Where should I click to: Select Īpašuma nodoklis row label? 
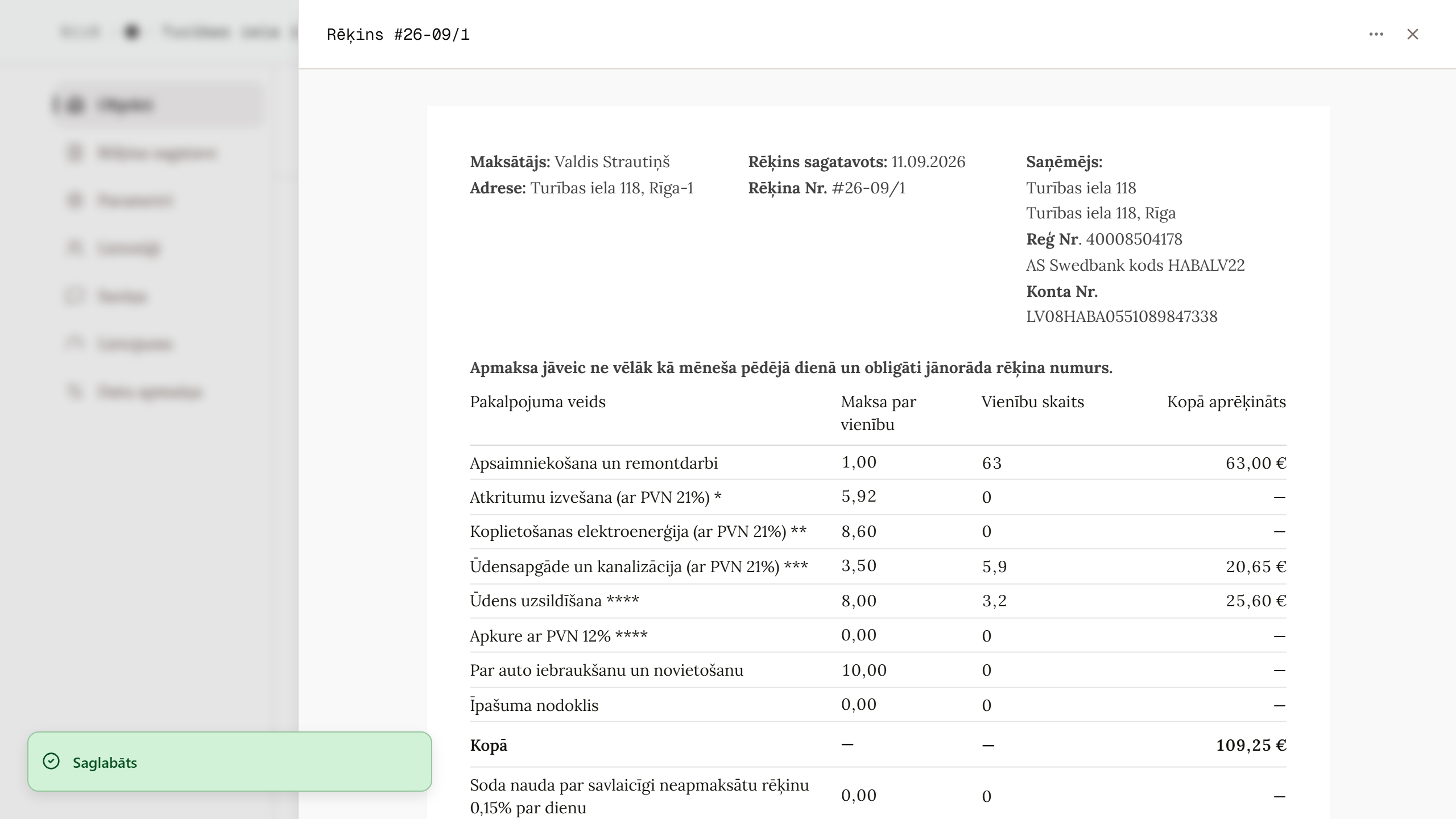pyautogui.click(x=534, y=706)
